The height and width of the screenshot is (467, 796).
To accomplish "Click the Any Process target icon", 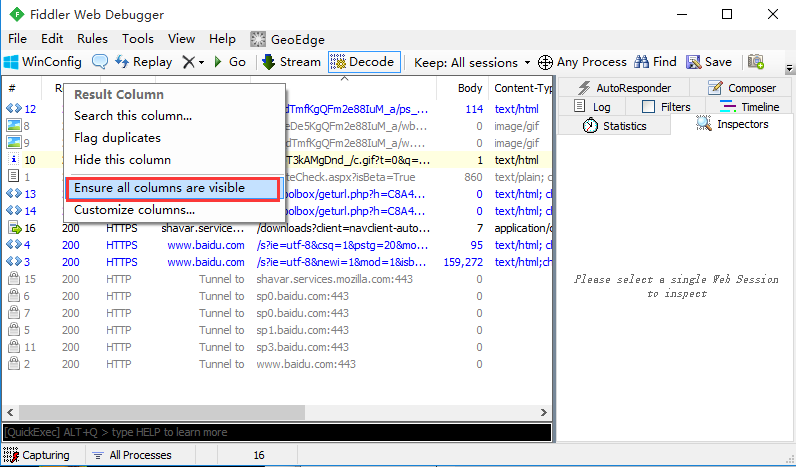I will 545,62.
